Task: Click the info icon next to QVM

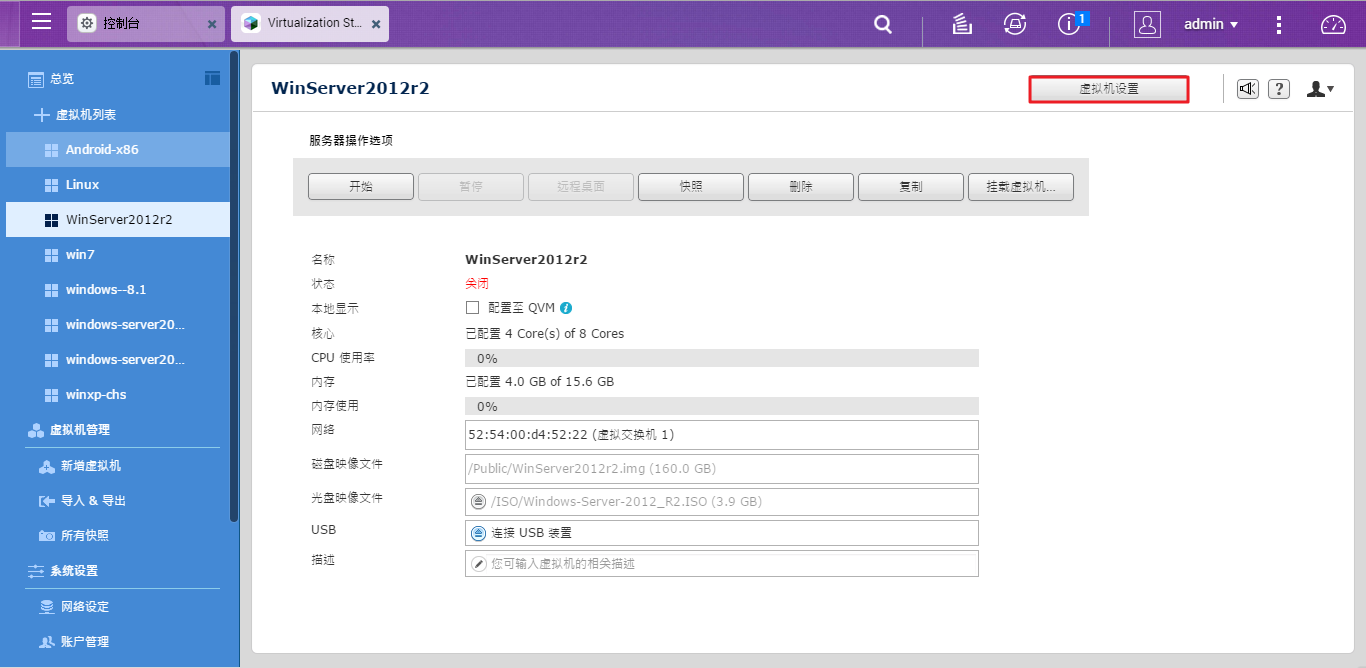Action: pyautogui.click(x=566, y=308)
